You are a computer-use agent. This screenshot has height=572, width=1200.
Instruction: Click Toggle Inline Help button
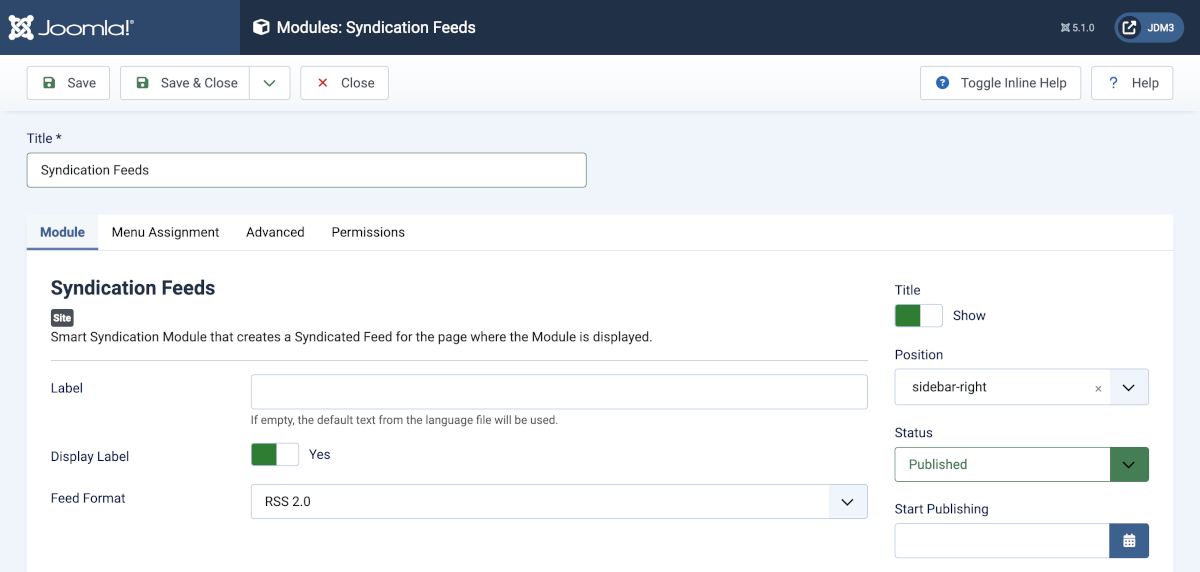pos(1001,83)
